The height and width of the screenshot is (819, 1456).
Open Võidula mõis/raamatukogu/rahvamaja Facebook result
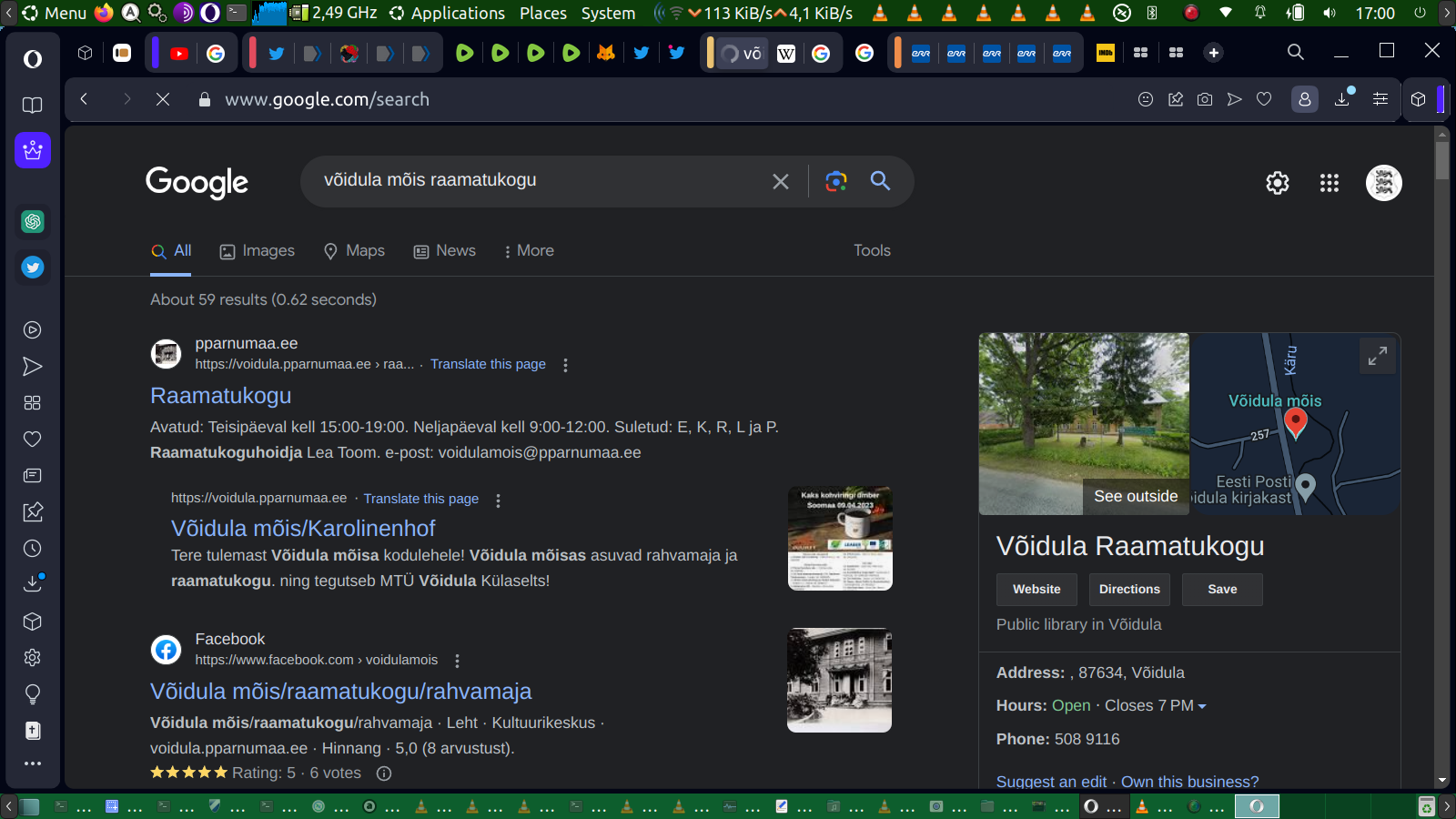click(341, 692)
